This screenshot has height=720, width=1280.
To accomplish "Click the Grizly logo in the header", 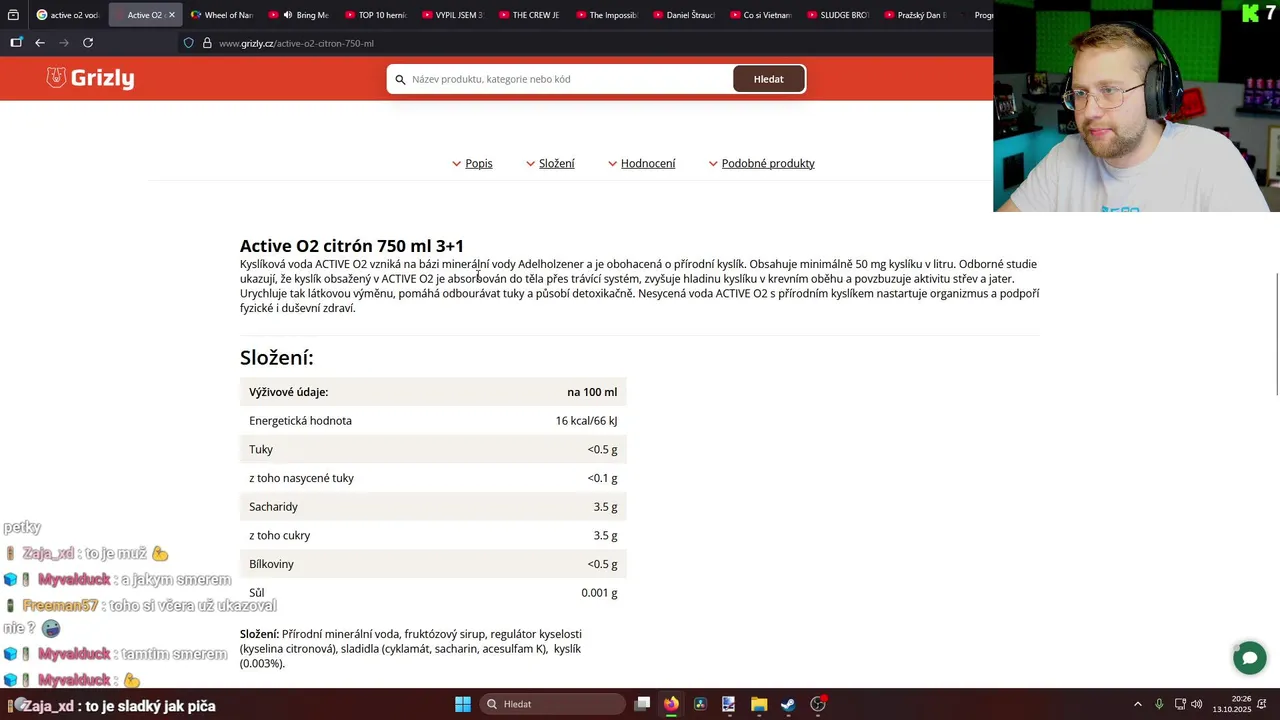I will 90,78.
